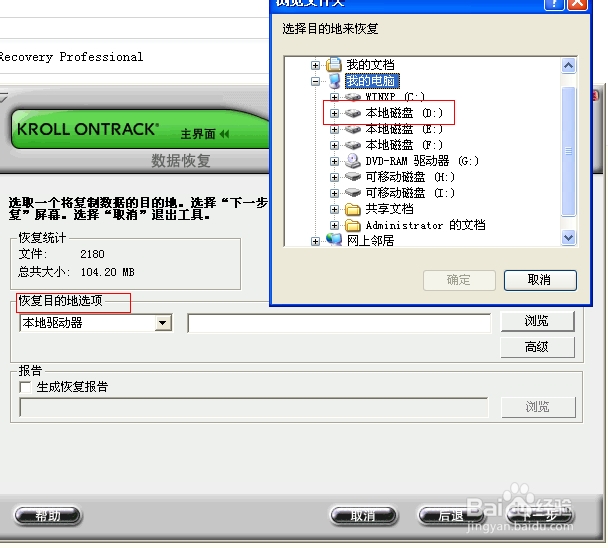This screenshot has width=608, height=548.
Task: Select Administrator 的文档 in folder tree
Action: pos(425,225)
